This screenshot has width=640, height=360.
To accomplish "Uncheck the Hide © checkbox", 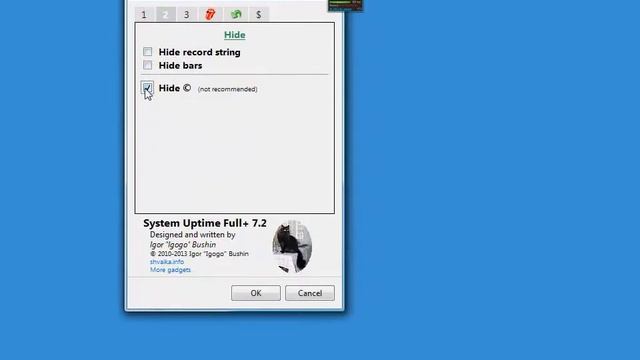I will click(147, 87).
